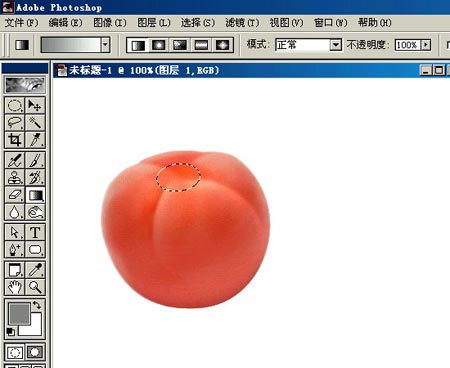Click the gradient preview bar to edit
Viewport: 450px width, 368px height.
click(x=71, y=45)
